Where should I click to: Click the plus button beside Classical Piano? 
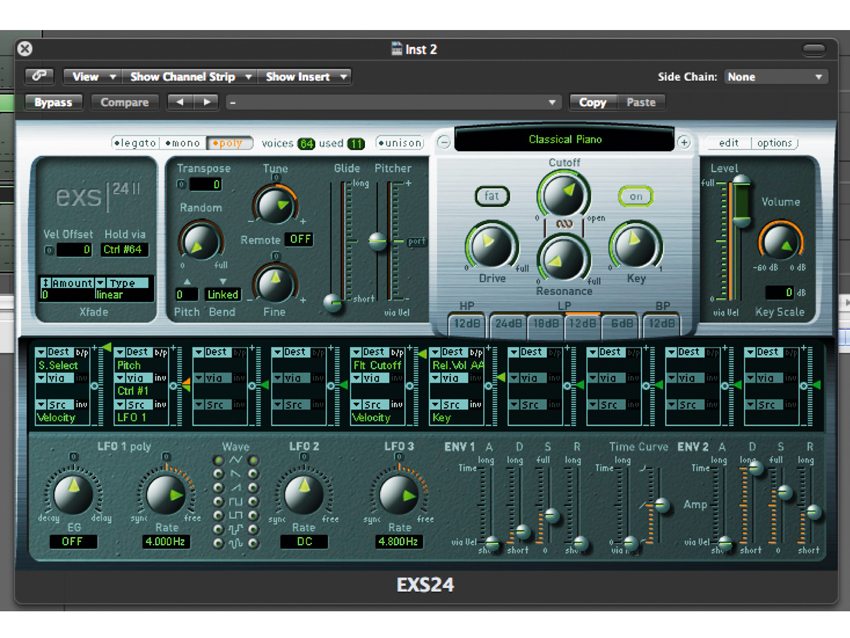coord(684,143)
